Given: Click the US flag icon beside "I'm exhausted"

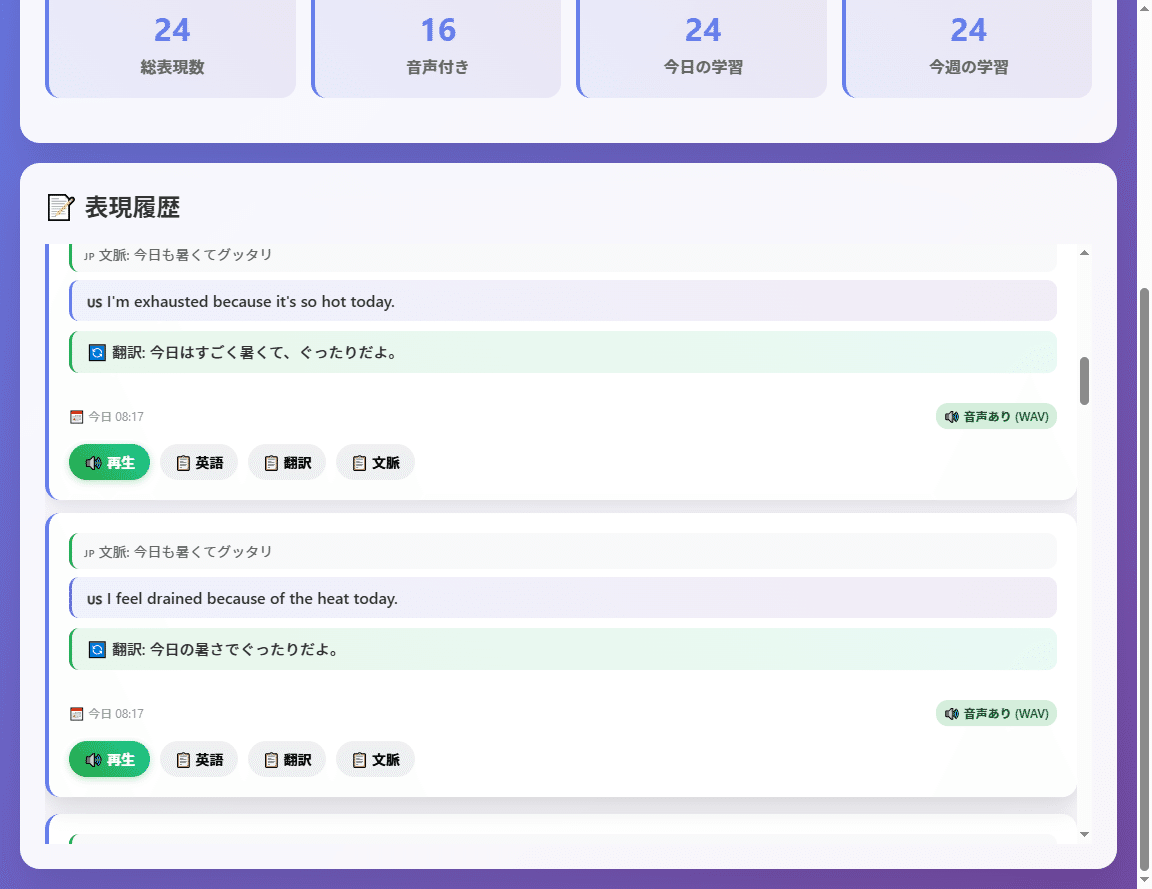Looking at the screenshot, I should pos(92,300).
